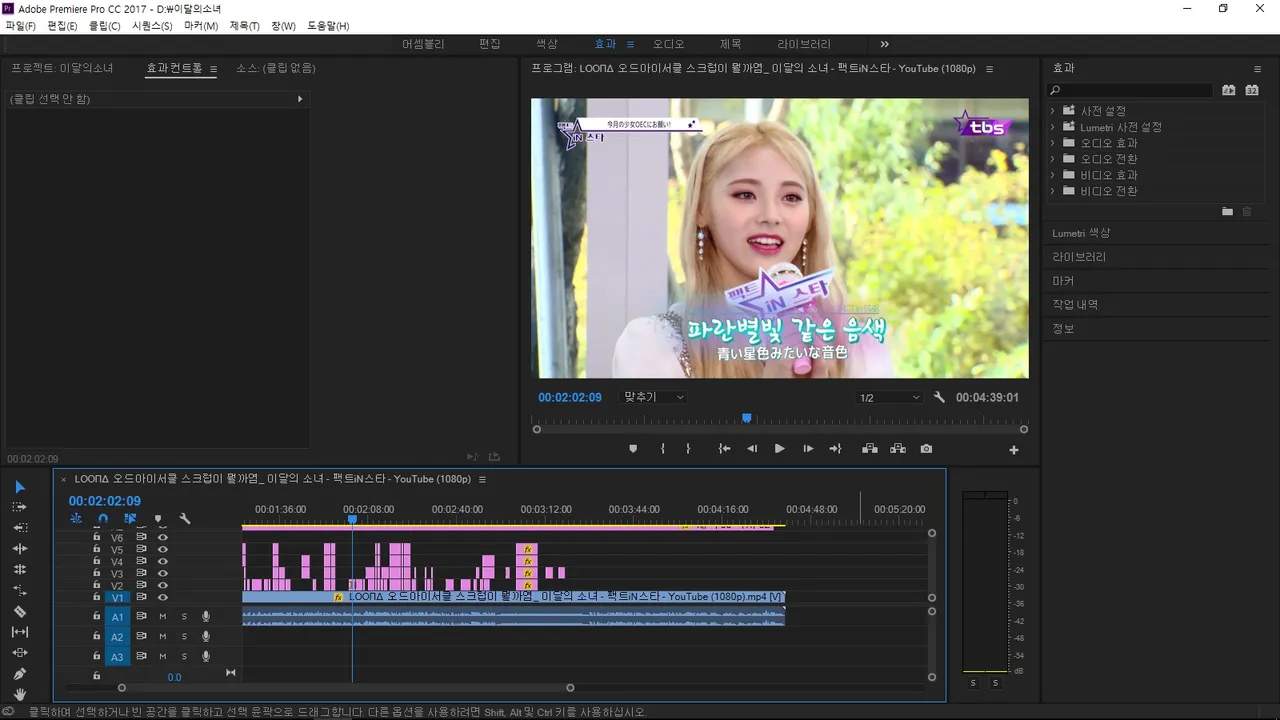Click timeline ruler at 00:03:12:00

[546, 510]
